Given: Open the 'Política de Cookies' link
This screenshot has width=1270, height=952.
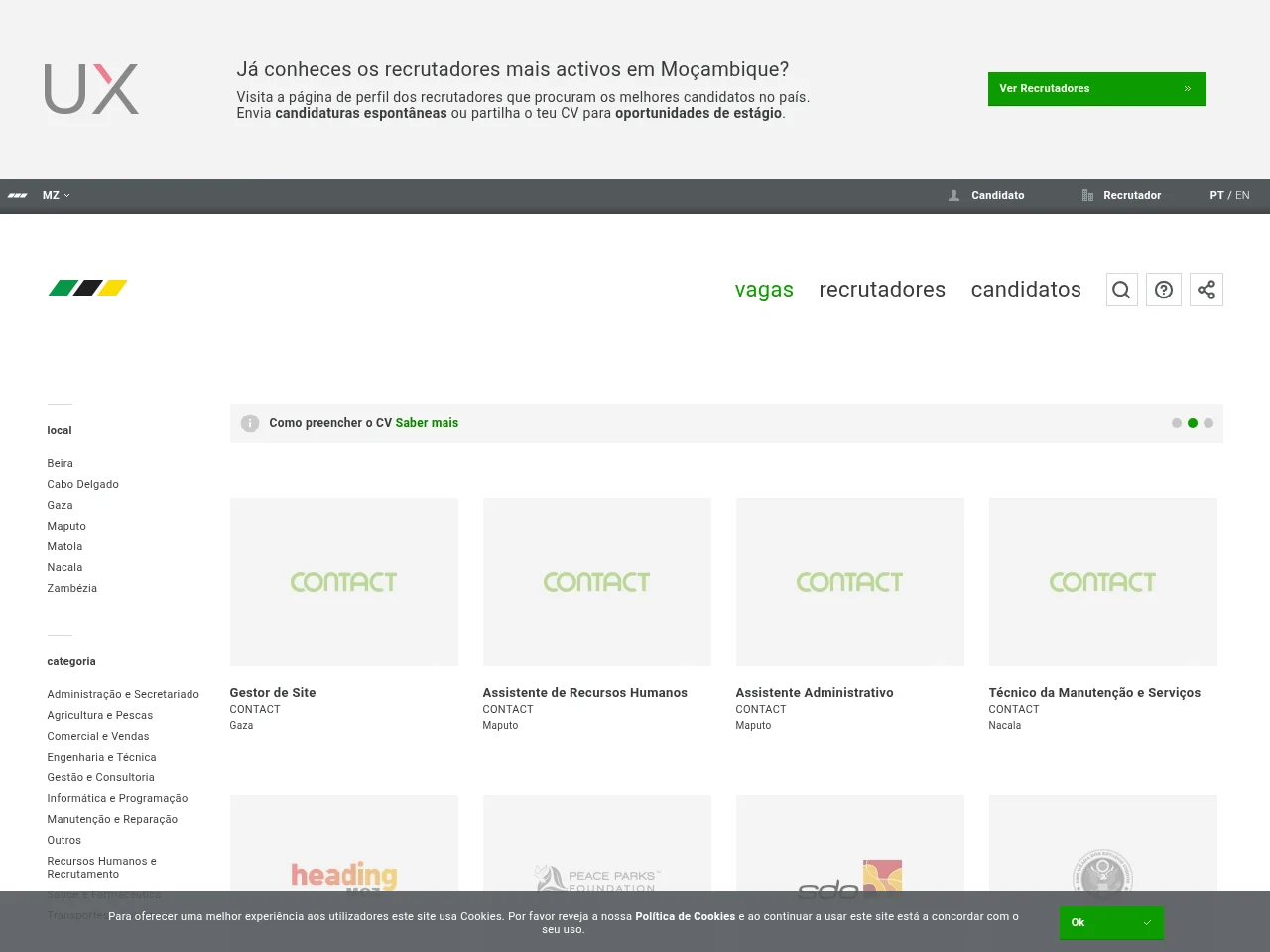Looking at the screenshot, I should pyautogui.click(x=686, y=917).
